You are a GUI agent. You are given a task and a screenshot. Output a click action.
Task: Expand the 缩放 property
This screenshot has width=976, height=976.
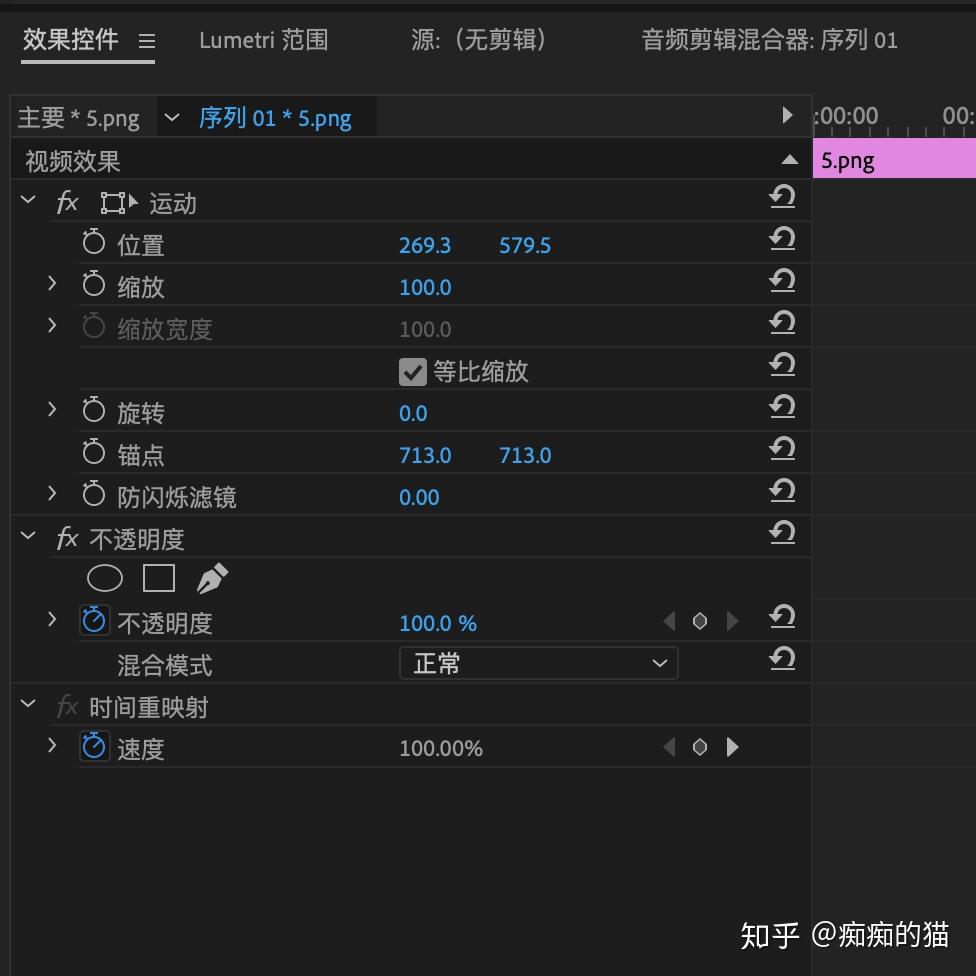click(52, 285)
